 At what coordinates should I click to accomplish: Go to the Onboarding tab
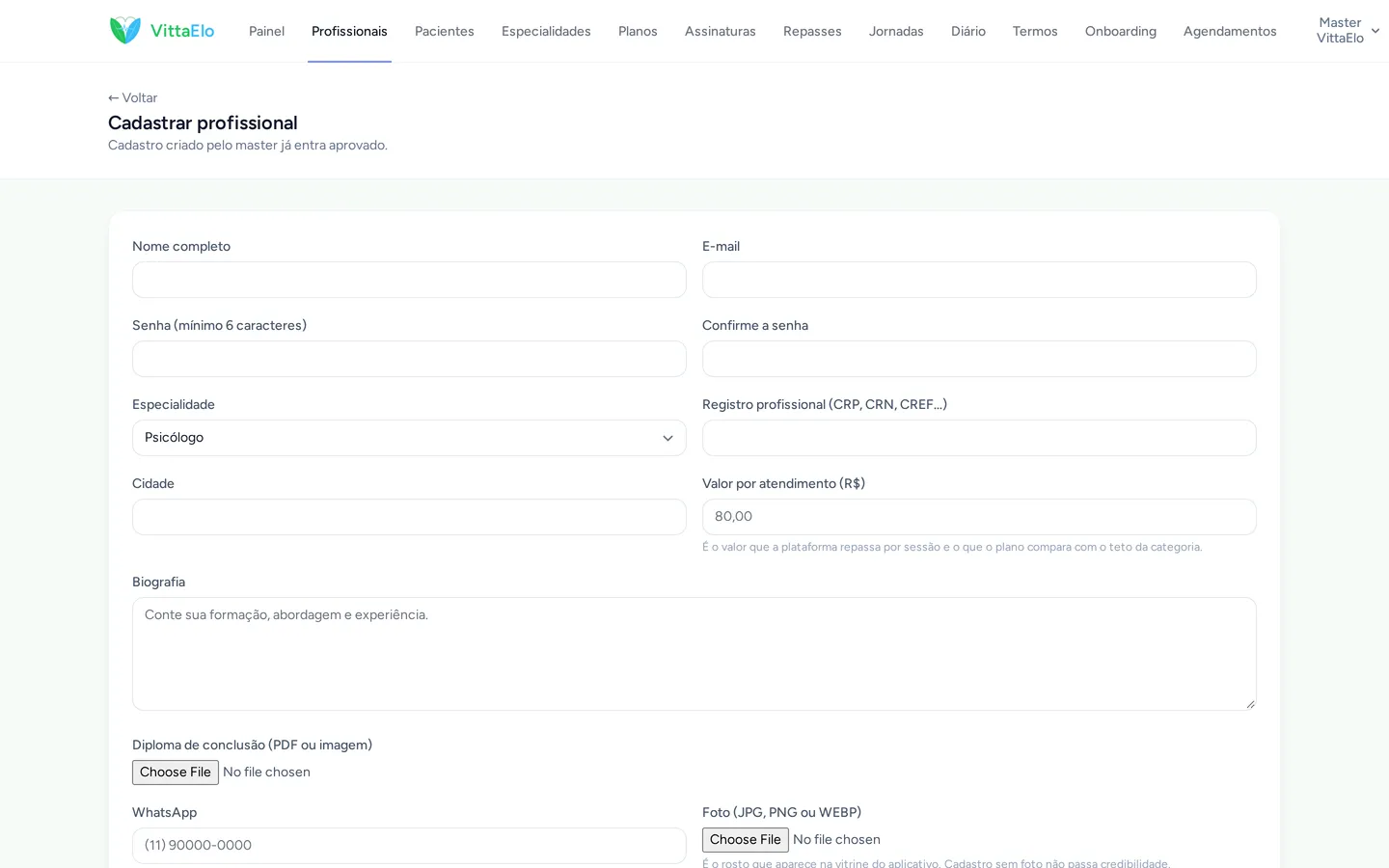pos(1121,31)
